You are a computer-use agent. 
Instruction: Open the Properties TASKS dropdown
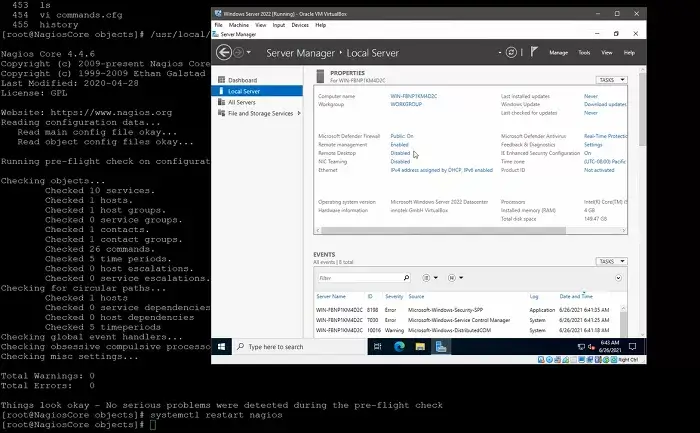(x=611, y=80)
